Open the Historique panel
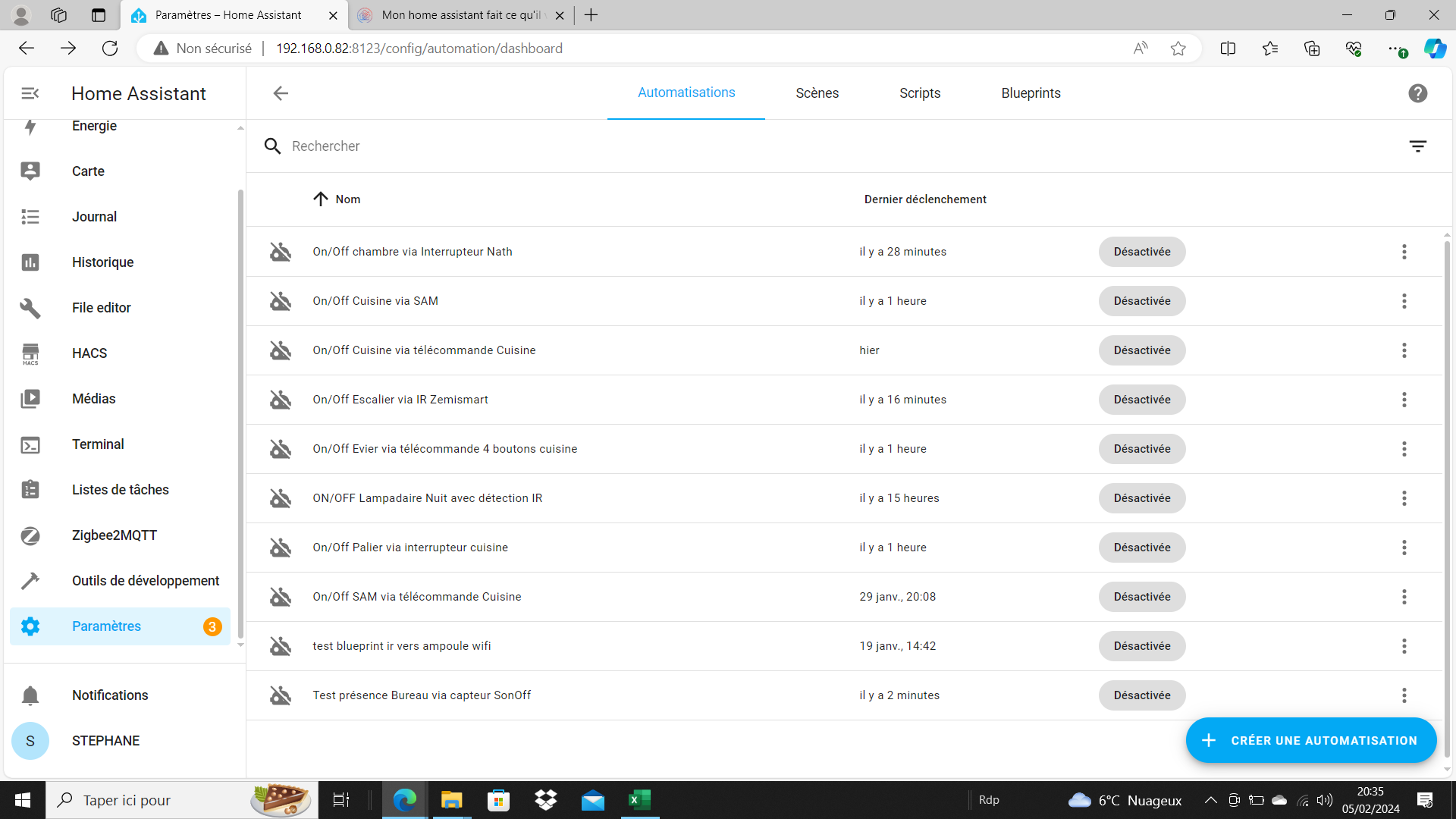Viewport: 1456px width, 819px height. coord(120,262)
